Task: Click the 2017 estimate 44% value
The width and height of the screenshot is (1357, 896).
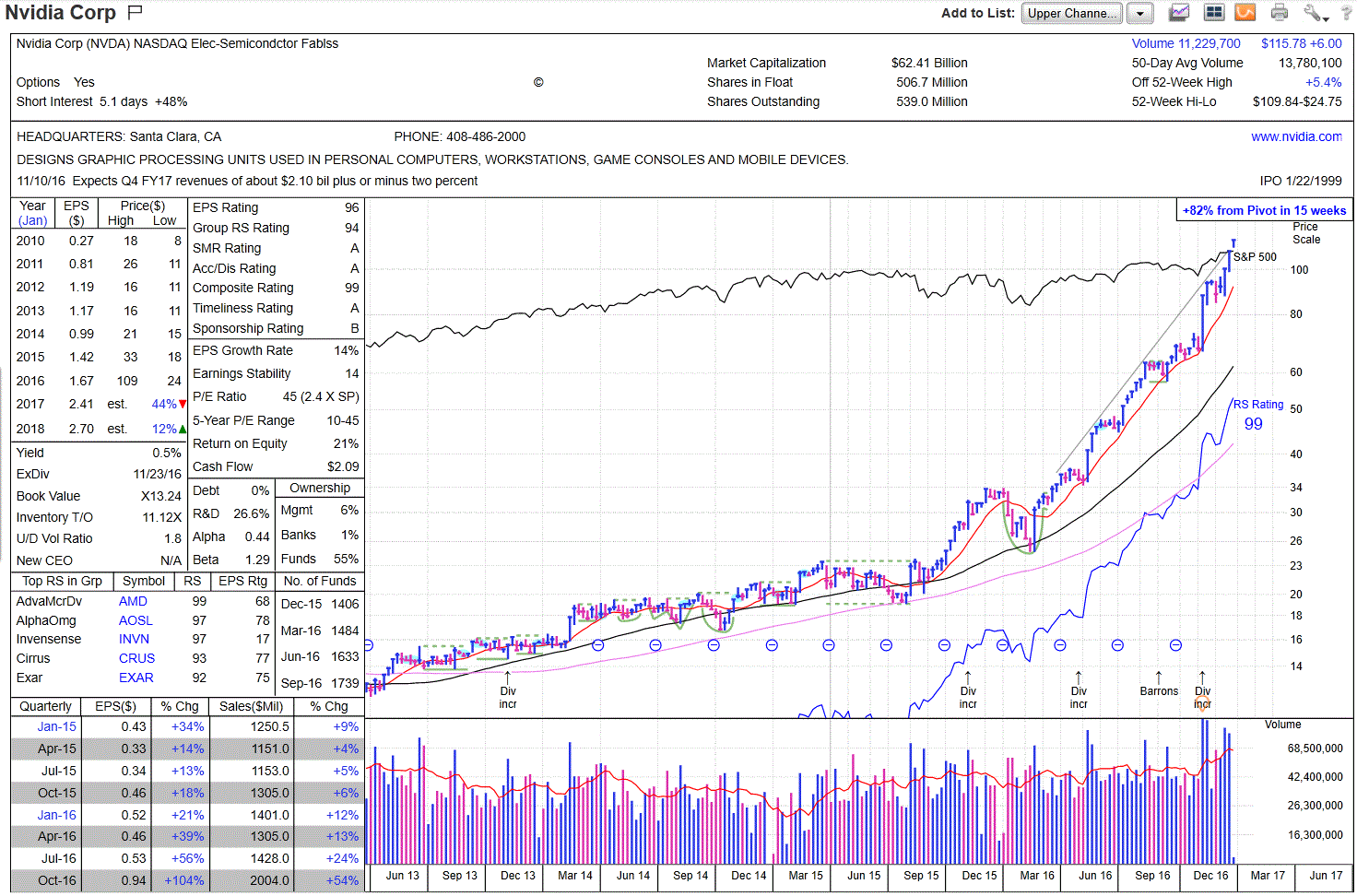Action: coord(164,404)
